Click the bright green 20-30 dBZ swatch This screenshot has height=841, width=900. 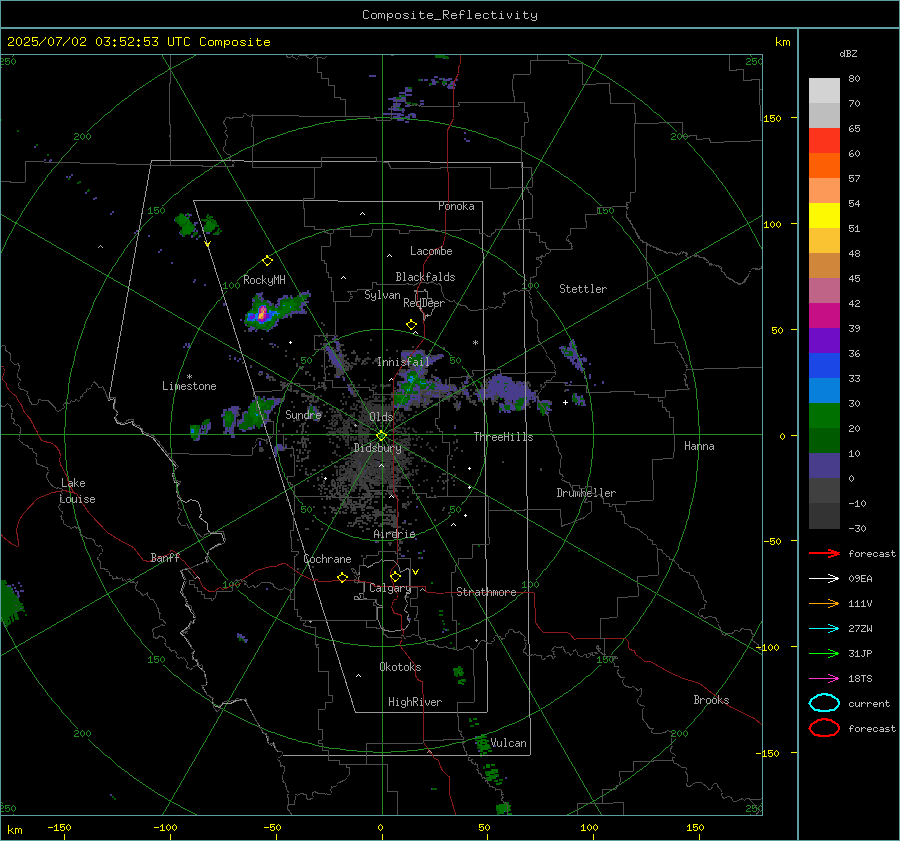(824, 416)
